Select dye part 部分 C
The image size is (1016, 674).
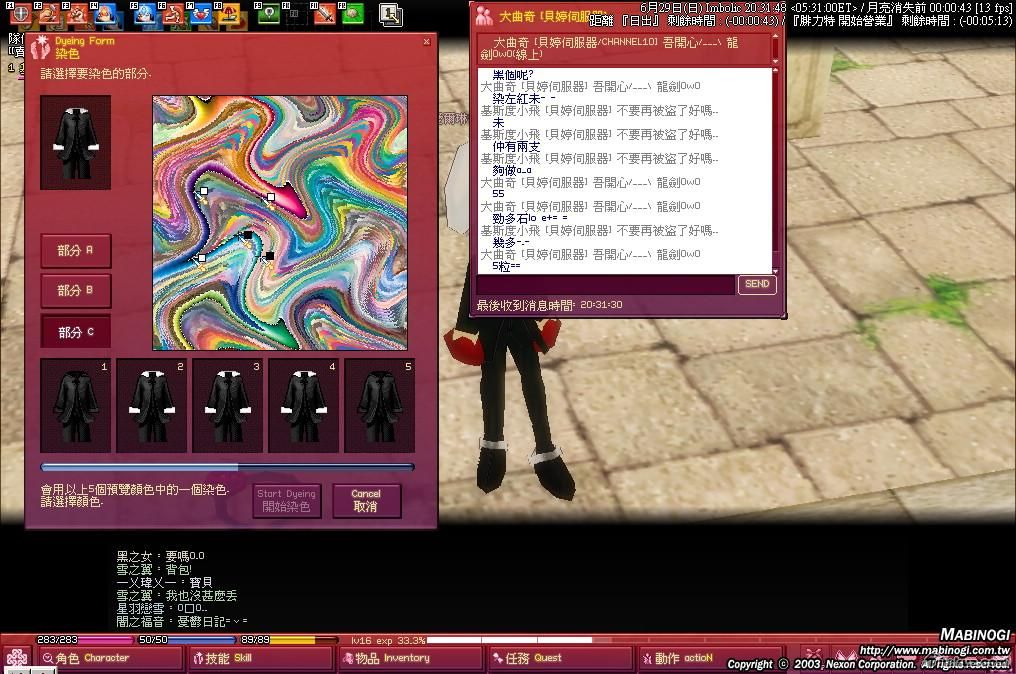tap(76, 332)
